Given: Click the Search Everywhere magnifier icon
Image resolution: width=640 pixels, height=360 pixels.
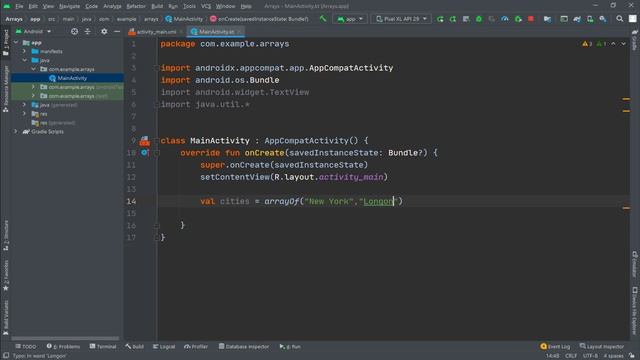Looking at the screenshot, I should (620, 19).
